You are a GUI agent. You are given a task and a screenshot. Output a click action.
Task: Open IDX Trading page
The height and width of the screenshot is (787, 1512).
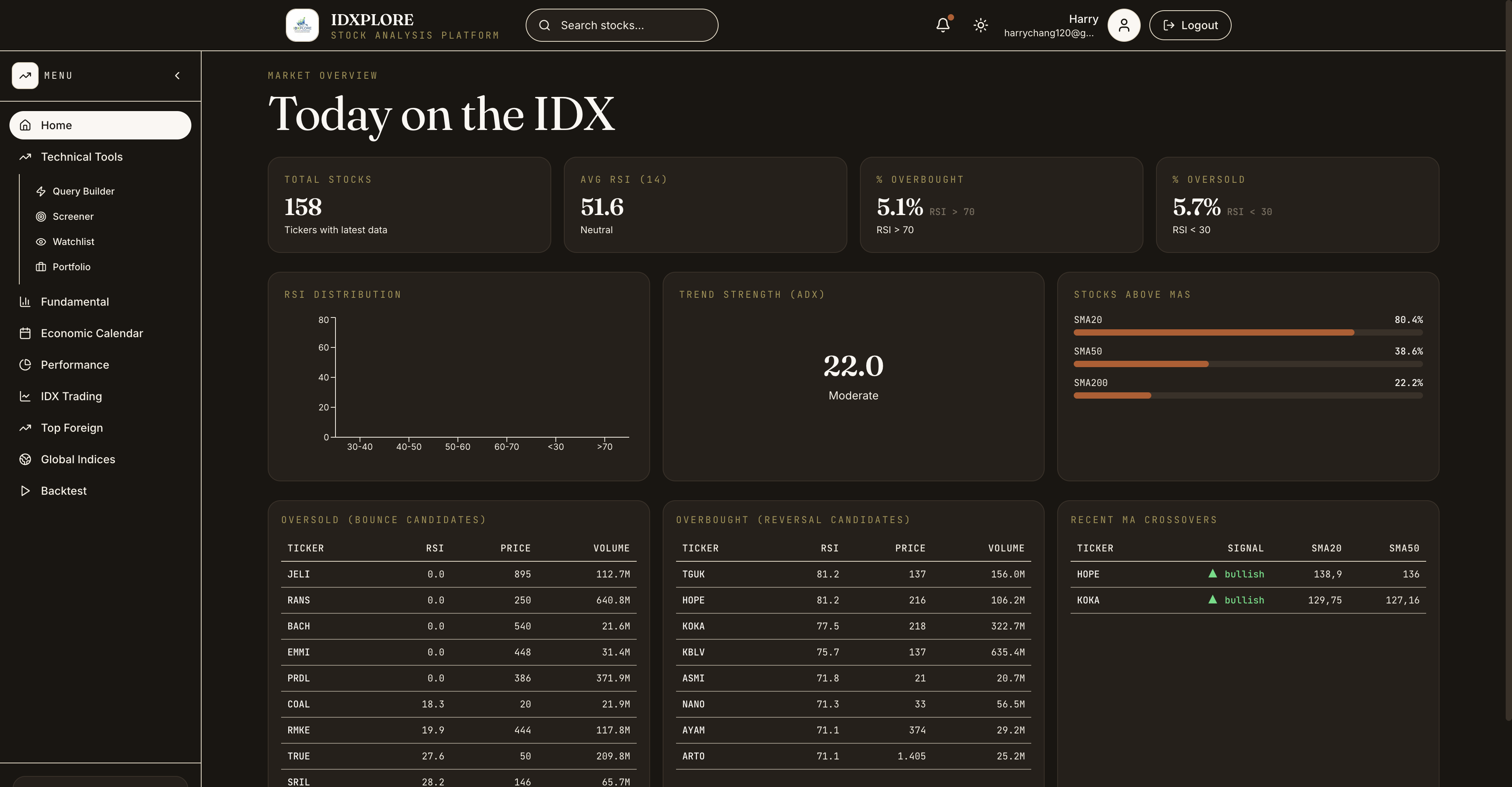click(100, 396)
